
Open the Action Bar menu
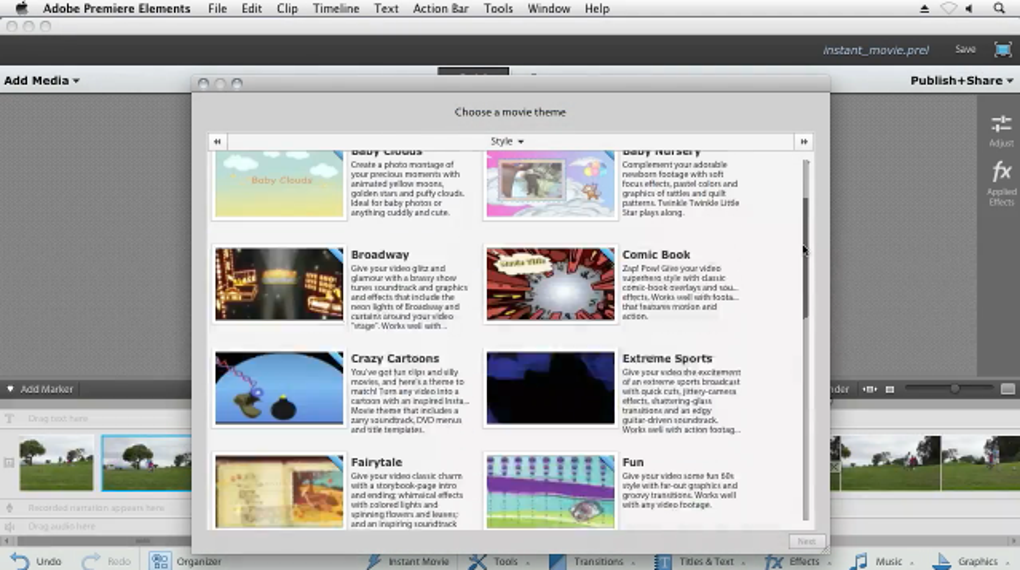(x=440, y=8)
